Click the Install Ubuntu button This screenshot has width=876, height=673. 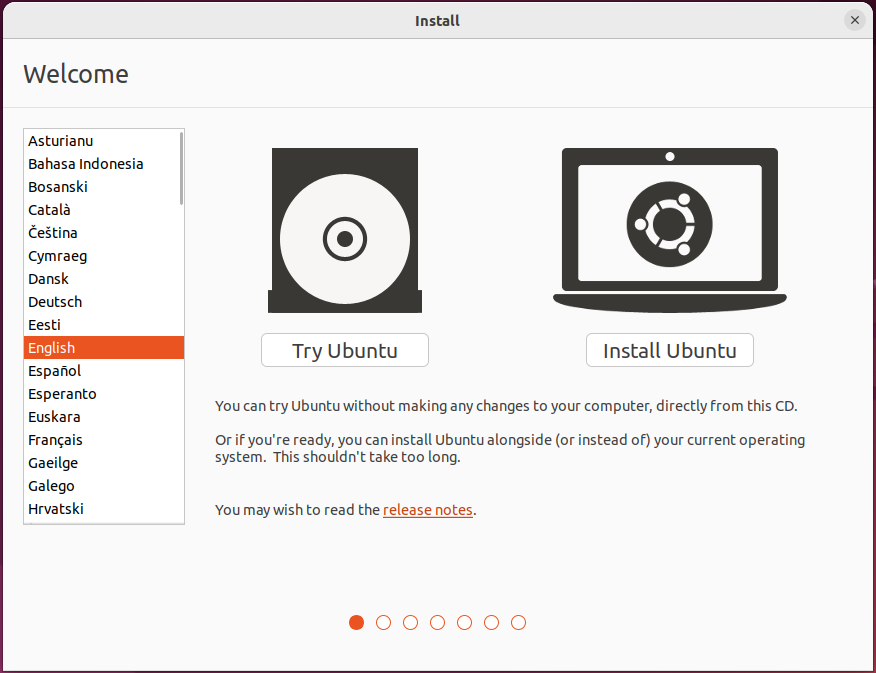click(669, 350)
